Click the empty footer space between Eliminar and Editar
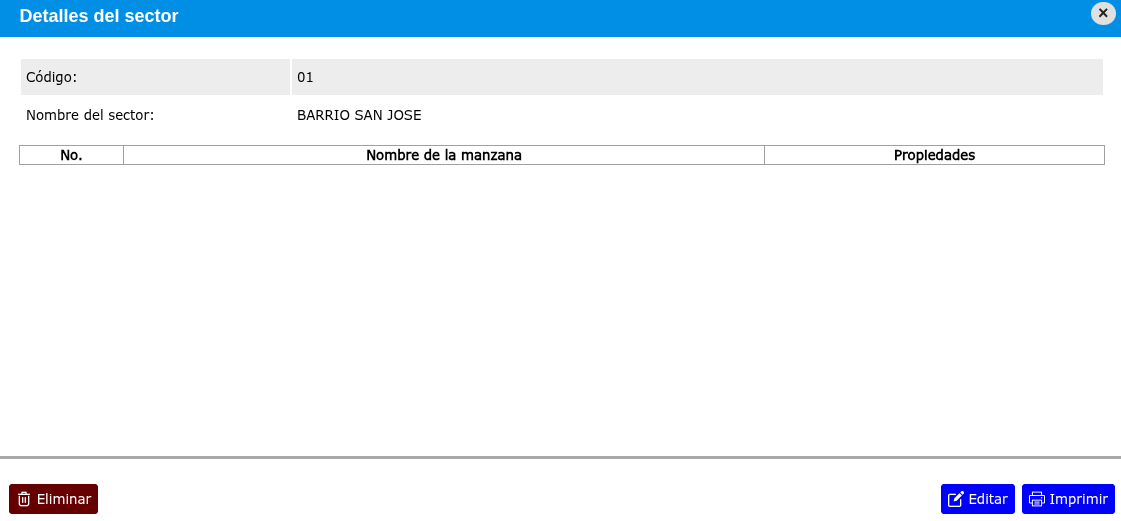Screen dimensions: 1121x521 click(520, 499)
